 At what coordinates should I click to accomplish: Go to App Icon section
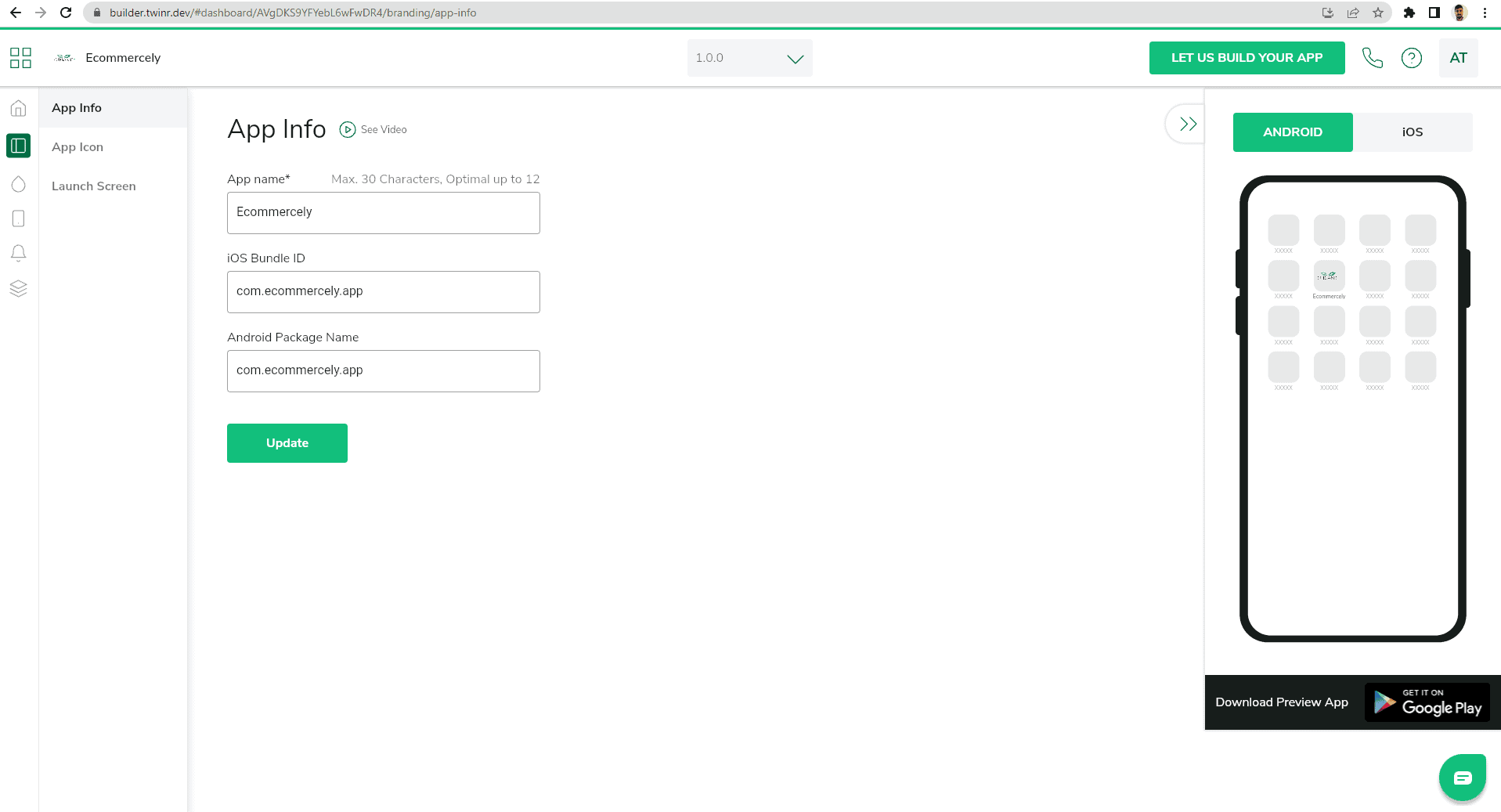coord(78,147)
